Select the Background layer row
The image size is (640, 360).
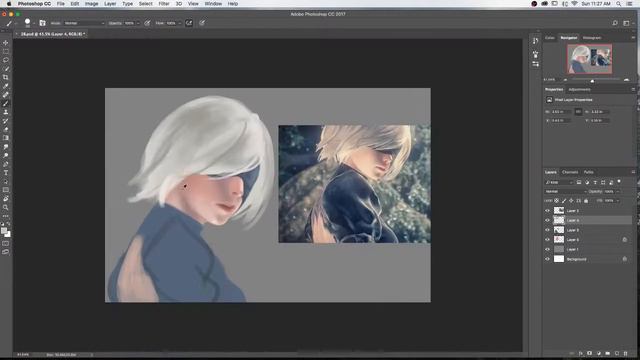(588, 259)
